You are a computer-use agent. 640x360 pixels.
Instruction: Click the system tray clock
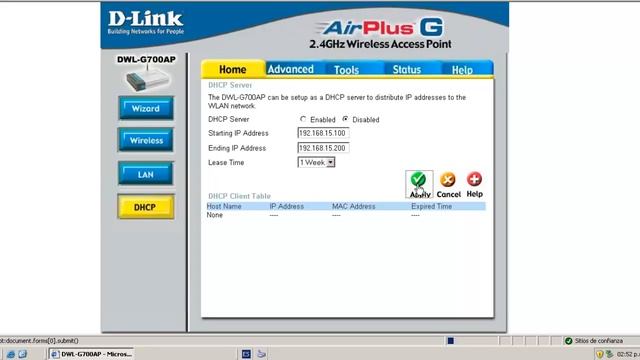coord(628,354)
